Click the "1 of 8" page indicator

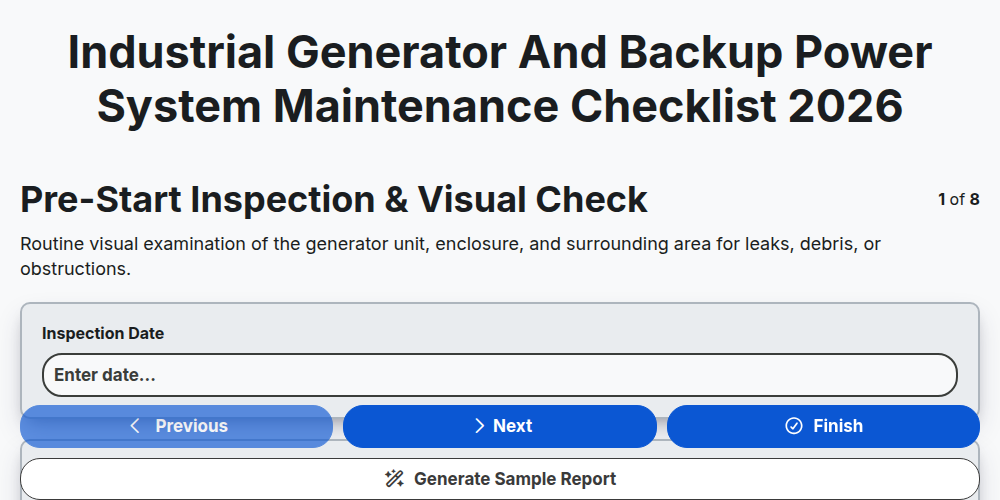[x=959, y=200]
